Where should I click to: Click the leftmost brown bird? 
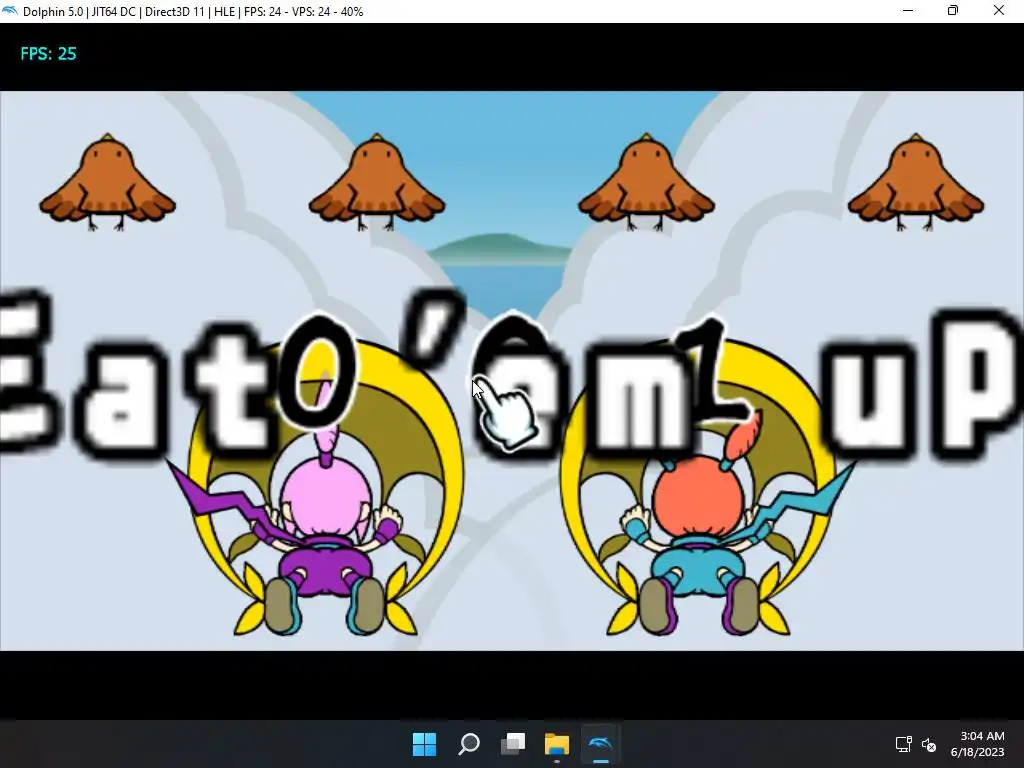(107, 182)
